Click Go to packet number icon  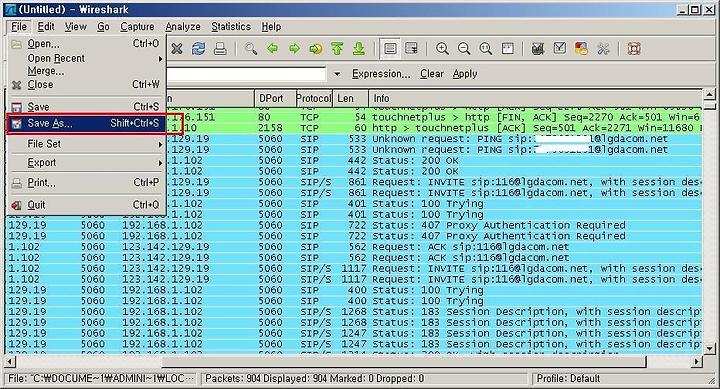[x=315, y=49]
